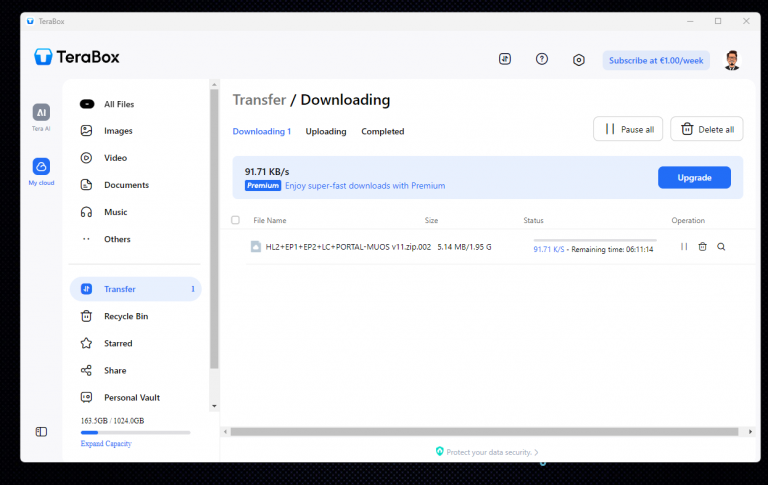This screenshot has width=768, height=485.
Task: Click Pause all button
Action: click(628, 129)
